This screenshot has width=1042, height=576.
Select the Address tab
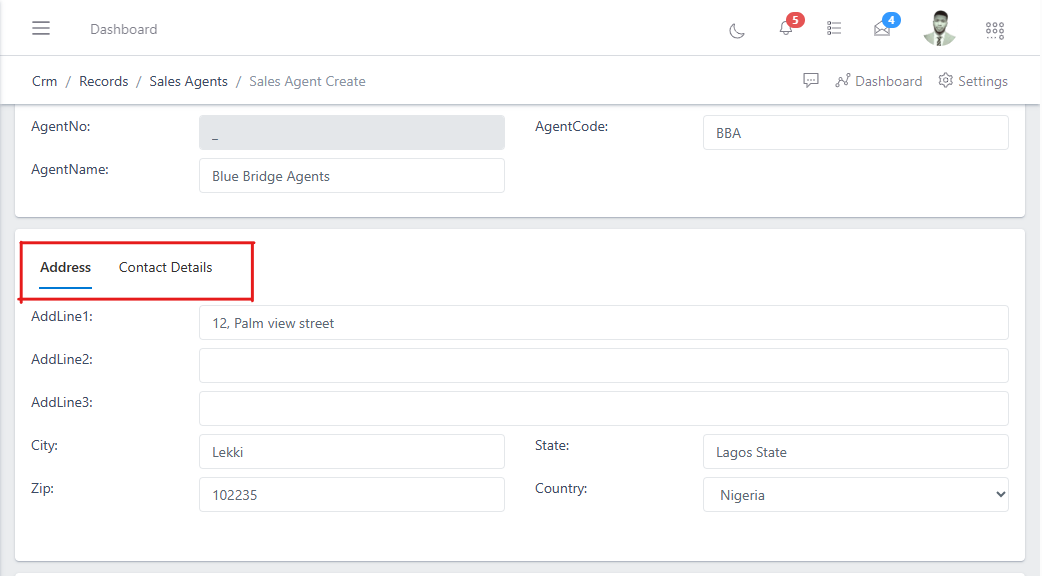pyautogui.click(x=65, y=267)
